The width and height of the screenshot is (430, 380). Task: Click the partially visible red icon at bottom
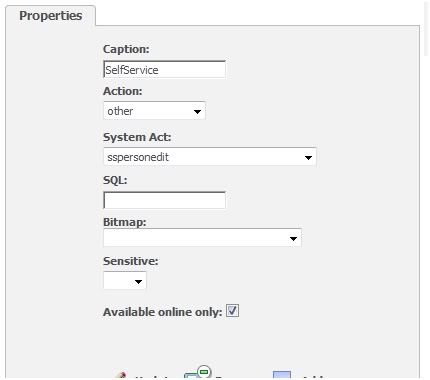point(122,376)
